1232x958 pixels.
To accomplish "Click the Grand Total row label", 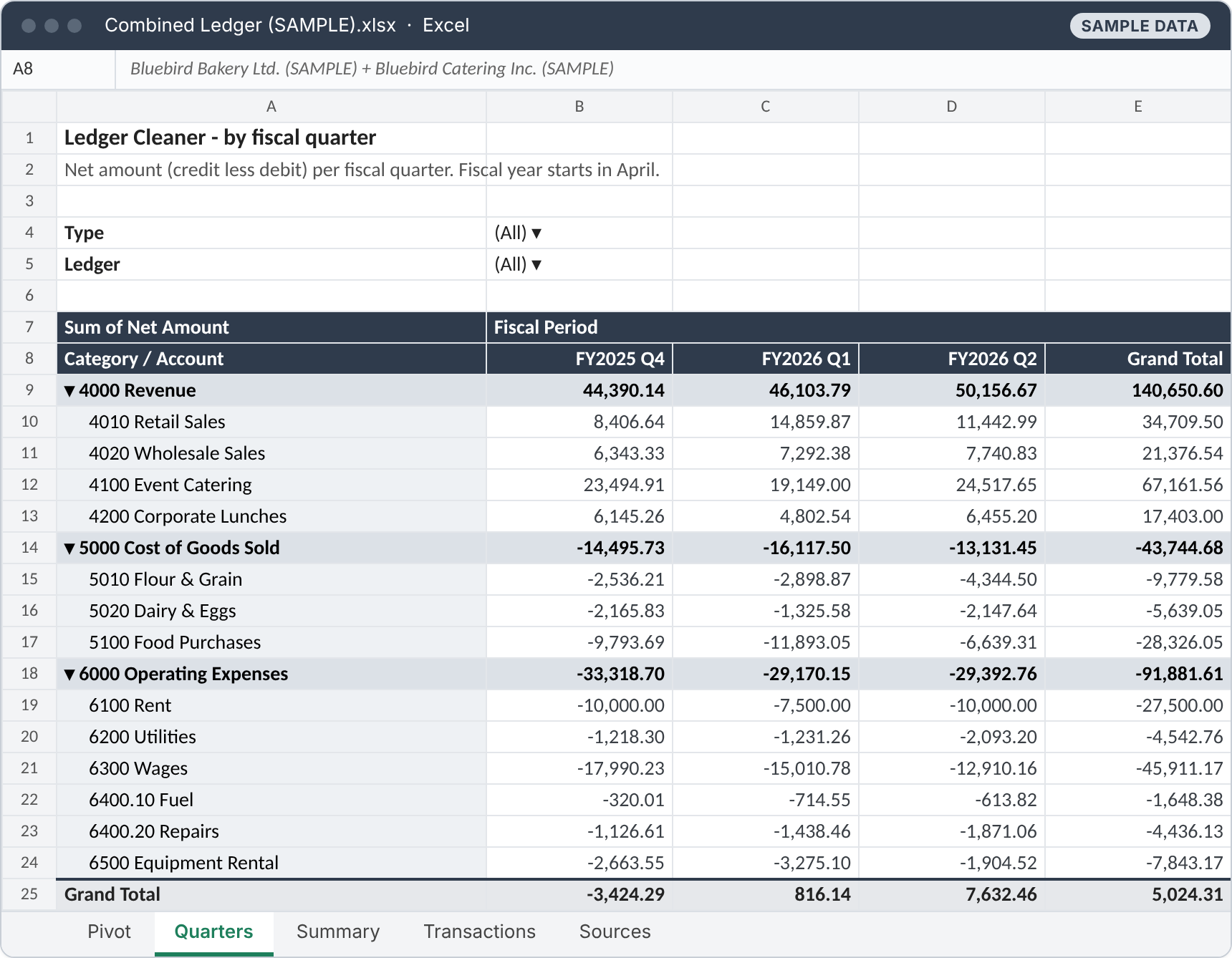I will [271, 894].
